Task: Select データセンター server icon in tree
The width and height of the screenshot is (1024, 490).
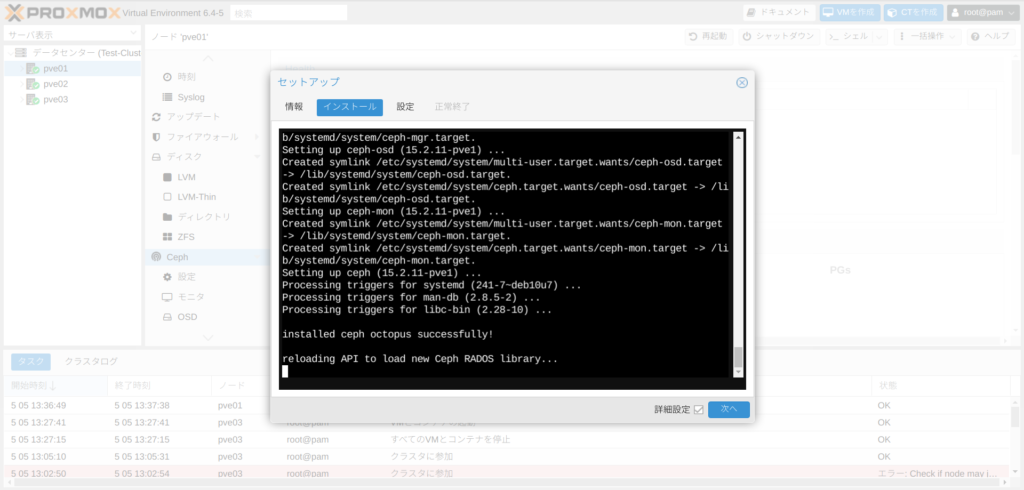Action: pyautogui.click(x=22, y=52)
